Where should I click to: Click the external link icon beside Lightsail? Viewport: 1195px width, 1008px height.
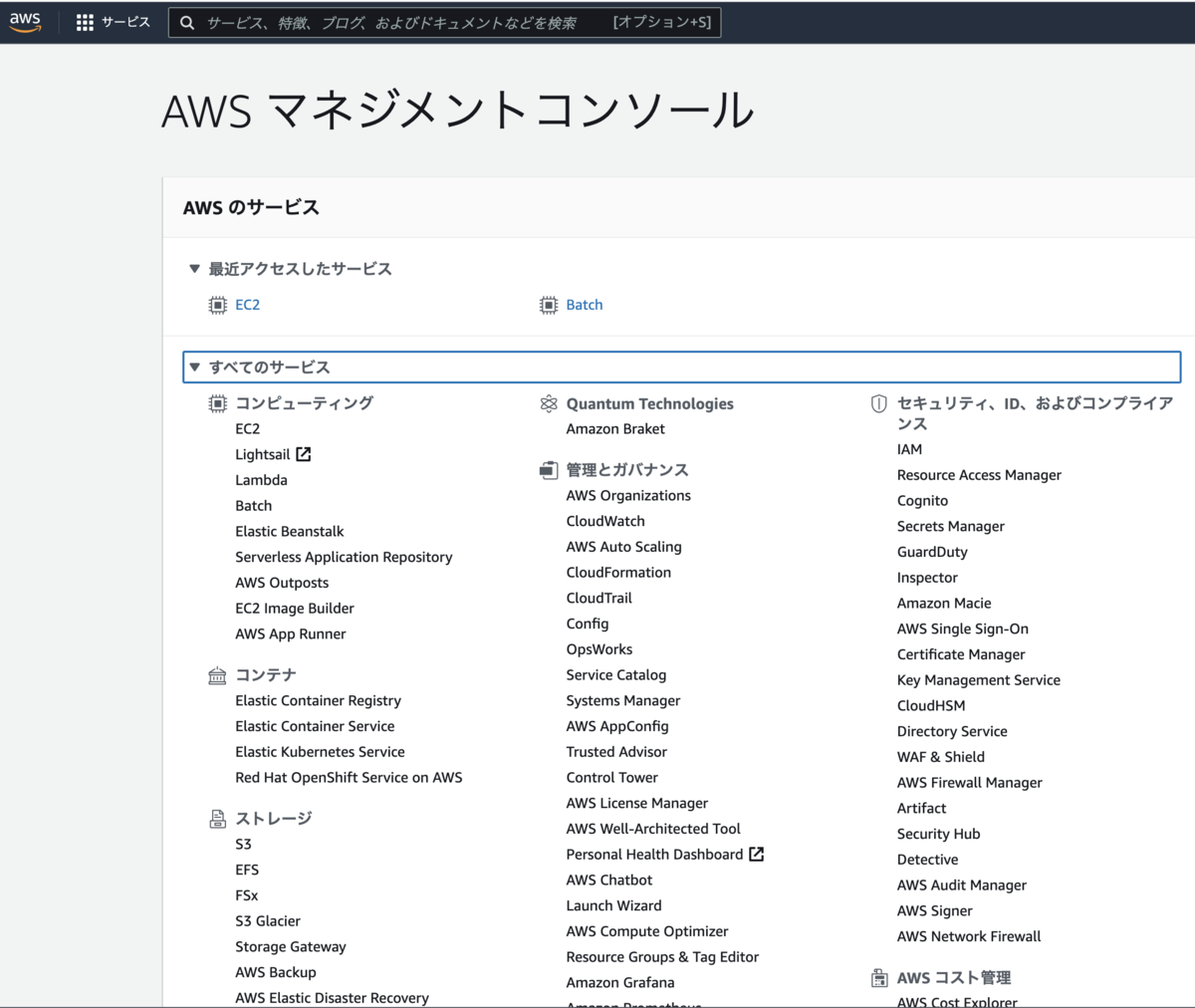(x=304, y=454)
